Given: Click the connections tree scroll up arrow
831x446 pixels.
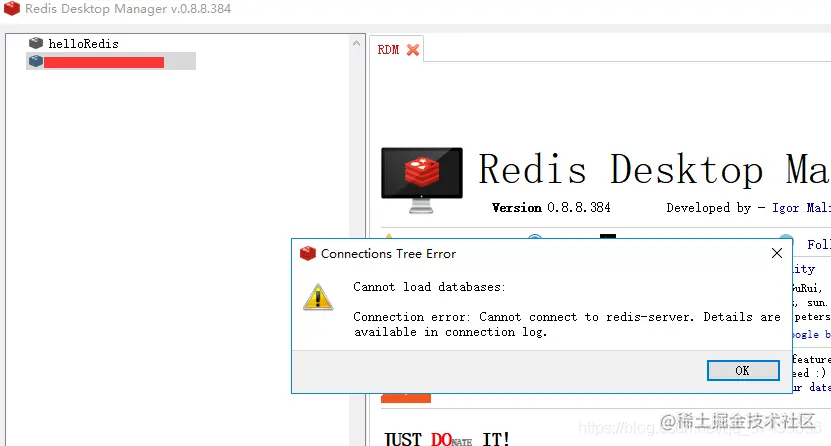Looking at the screenshot, I should tap(357, 43).
